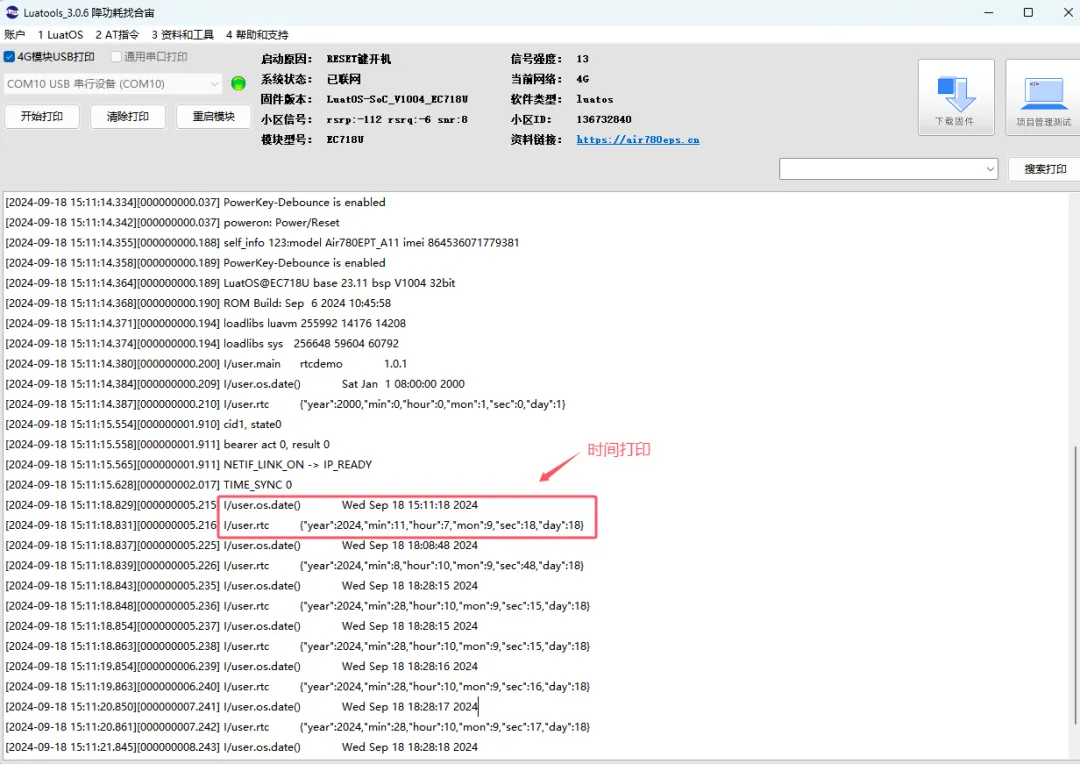Viewport: 1080px width, 764px height.
Task: Click the software type value luatos
Action: coord(595,99)
